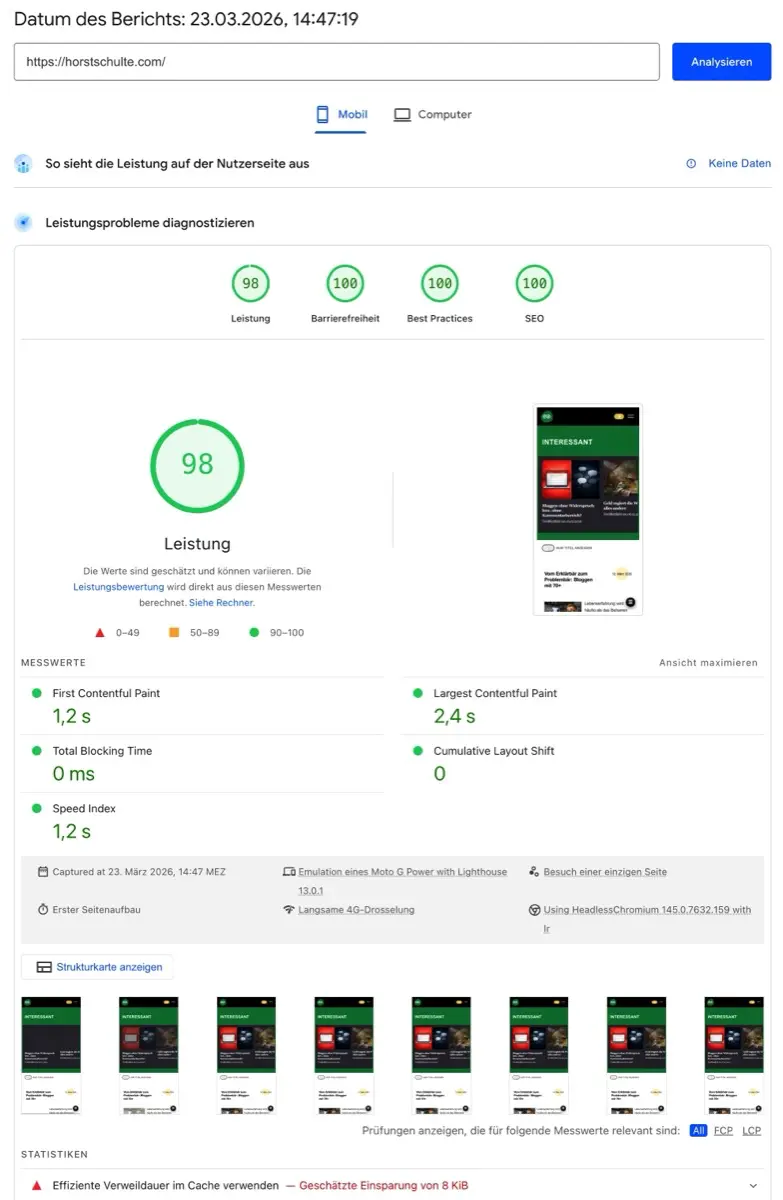Click the Total Blocking Time green dot
The height and width of the screenshot is (1200, 783).
37,751
